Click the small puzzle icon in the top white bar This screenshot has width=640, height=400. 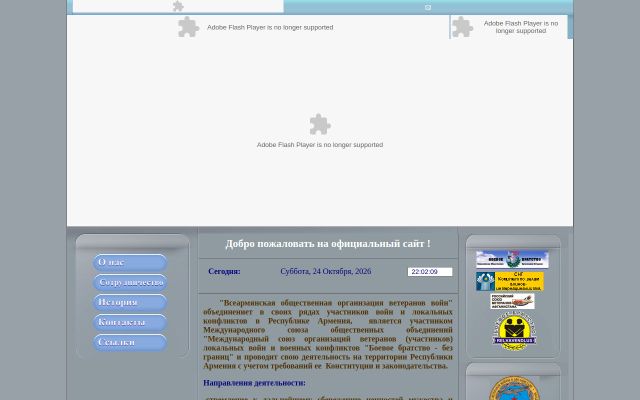tap(178, 6)
